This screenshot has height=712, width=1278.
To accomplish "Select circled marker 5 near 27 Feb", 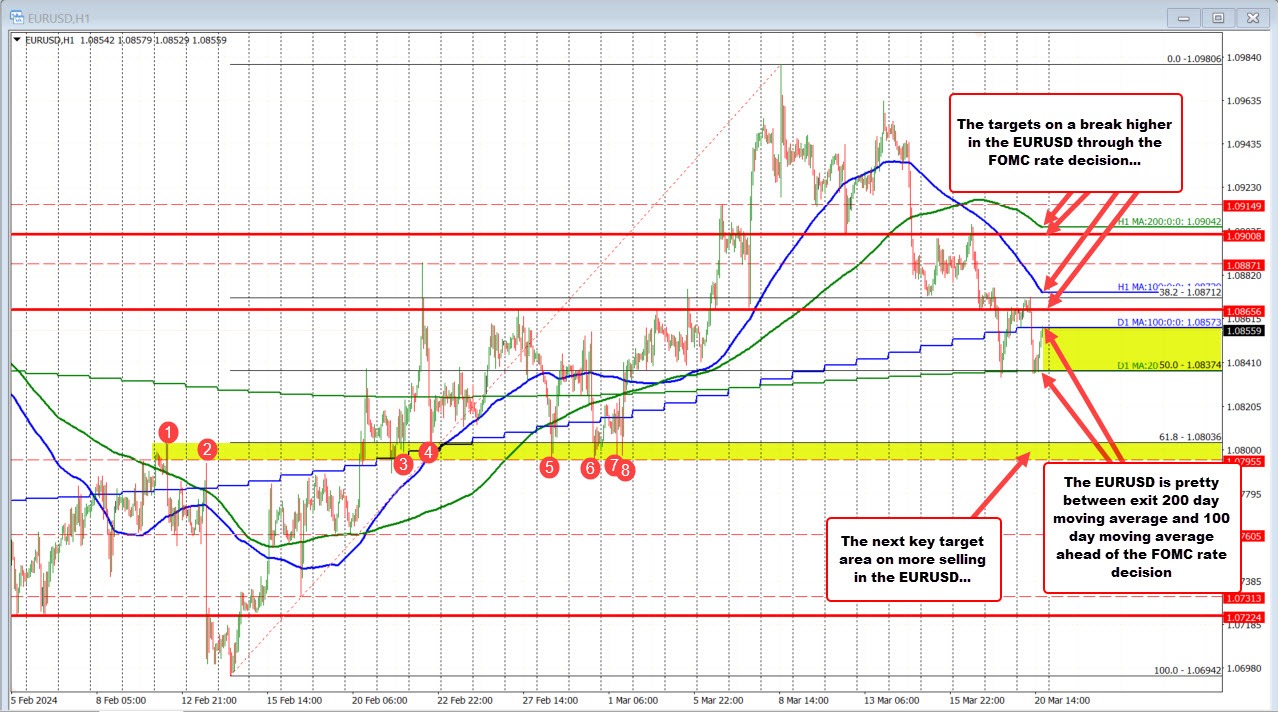I will (x=549, y=466).
